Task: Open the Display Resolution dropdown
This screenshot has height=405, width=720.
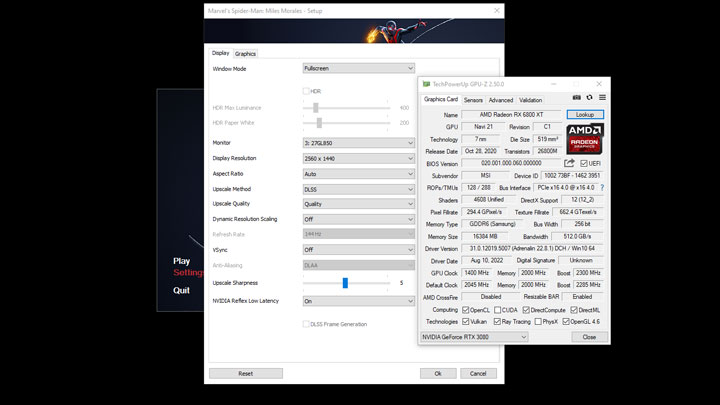Action: [359, 158]
